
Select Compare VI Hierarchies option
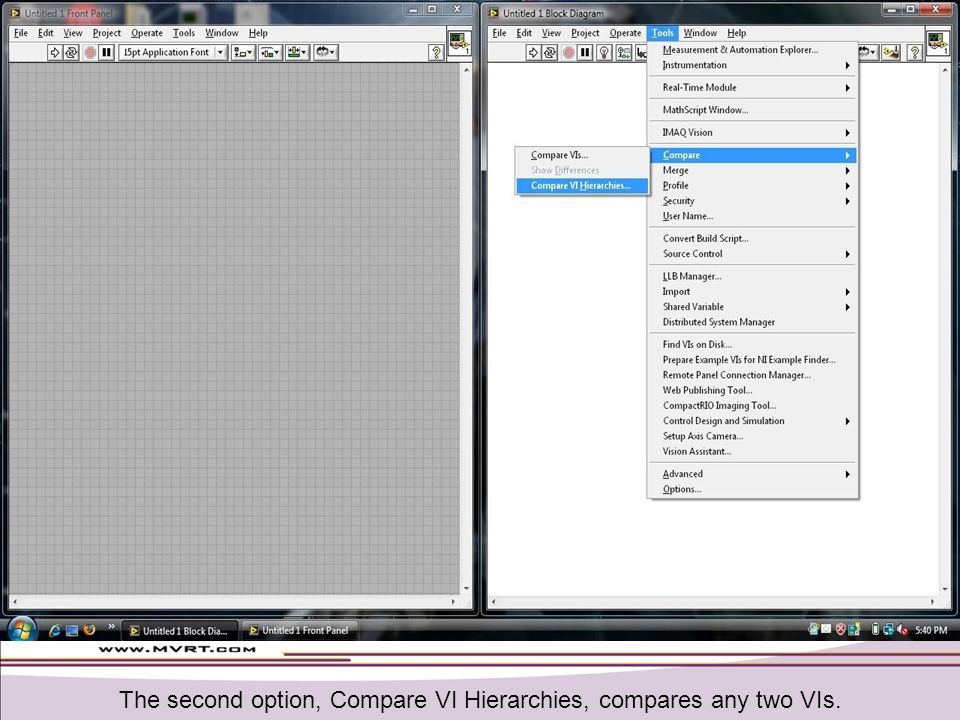pyautogui.click(x=582, y=186)
